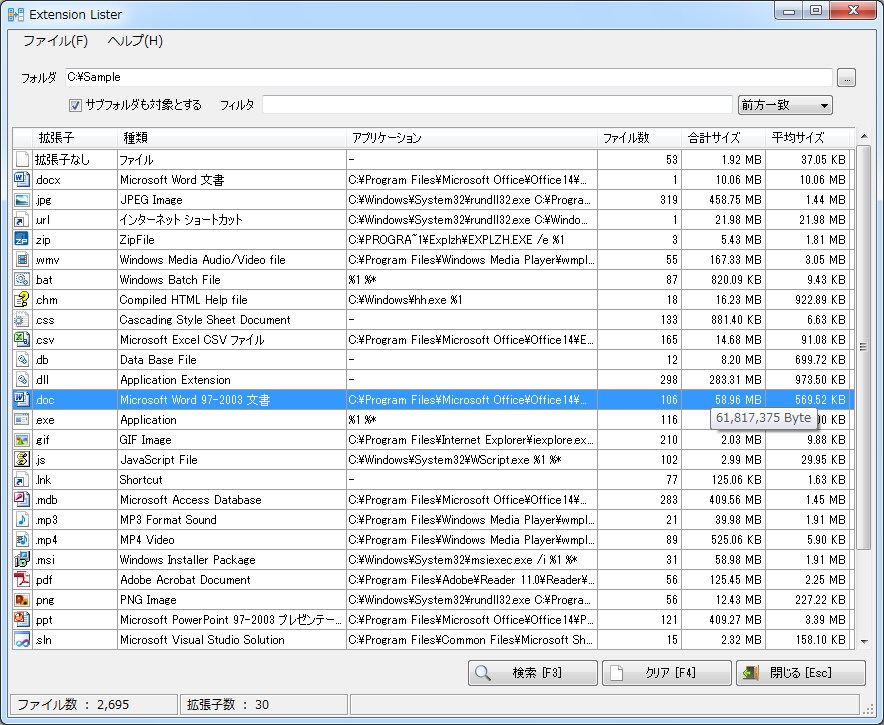Click the .chm help file icon
The image size is (884, 725).
pos(22,300)
